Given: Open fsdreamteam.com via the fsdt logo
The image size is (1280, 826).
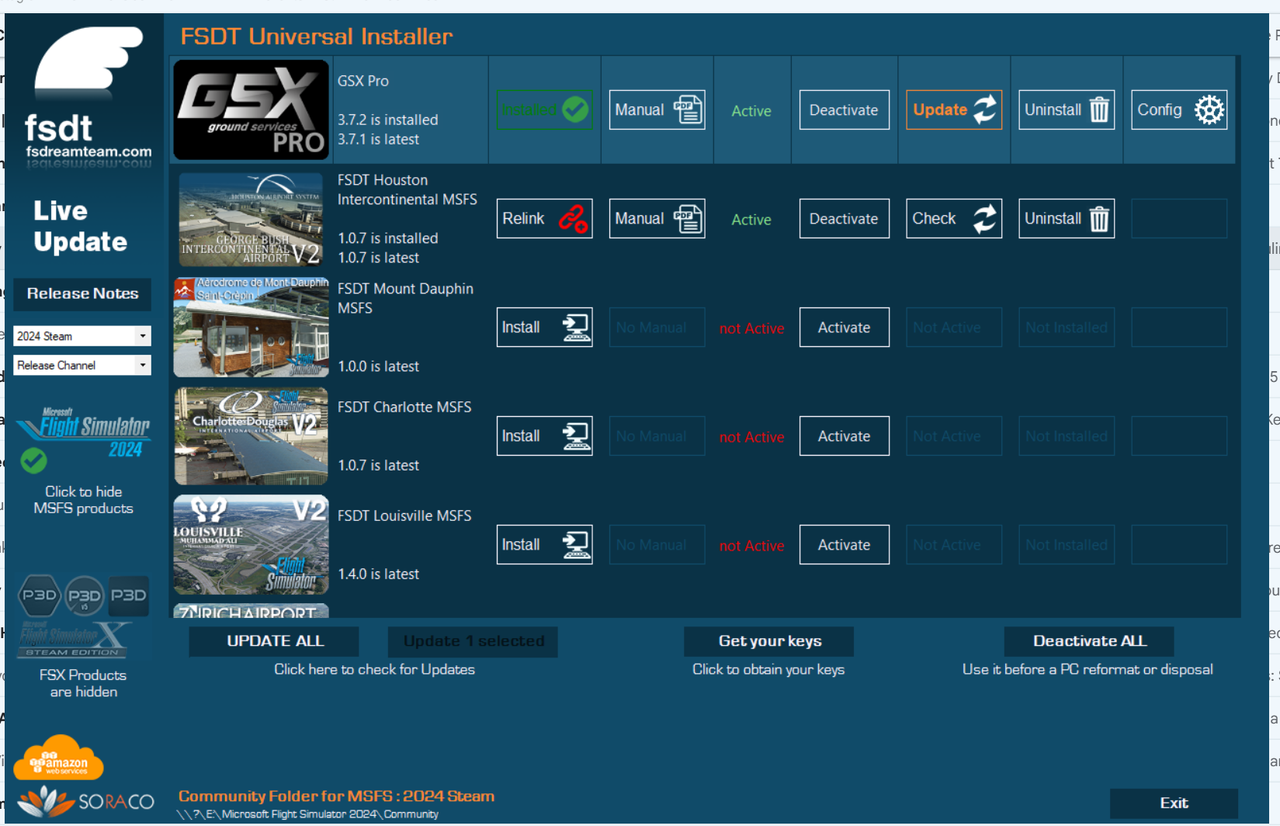Looking at the screenshot, I should (x=89, y=97).
